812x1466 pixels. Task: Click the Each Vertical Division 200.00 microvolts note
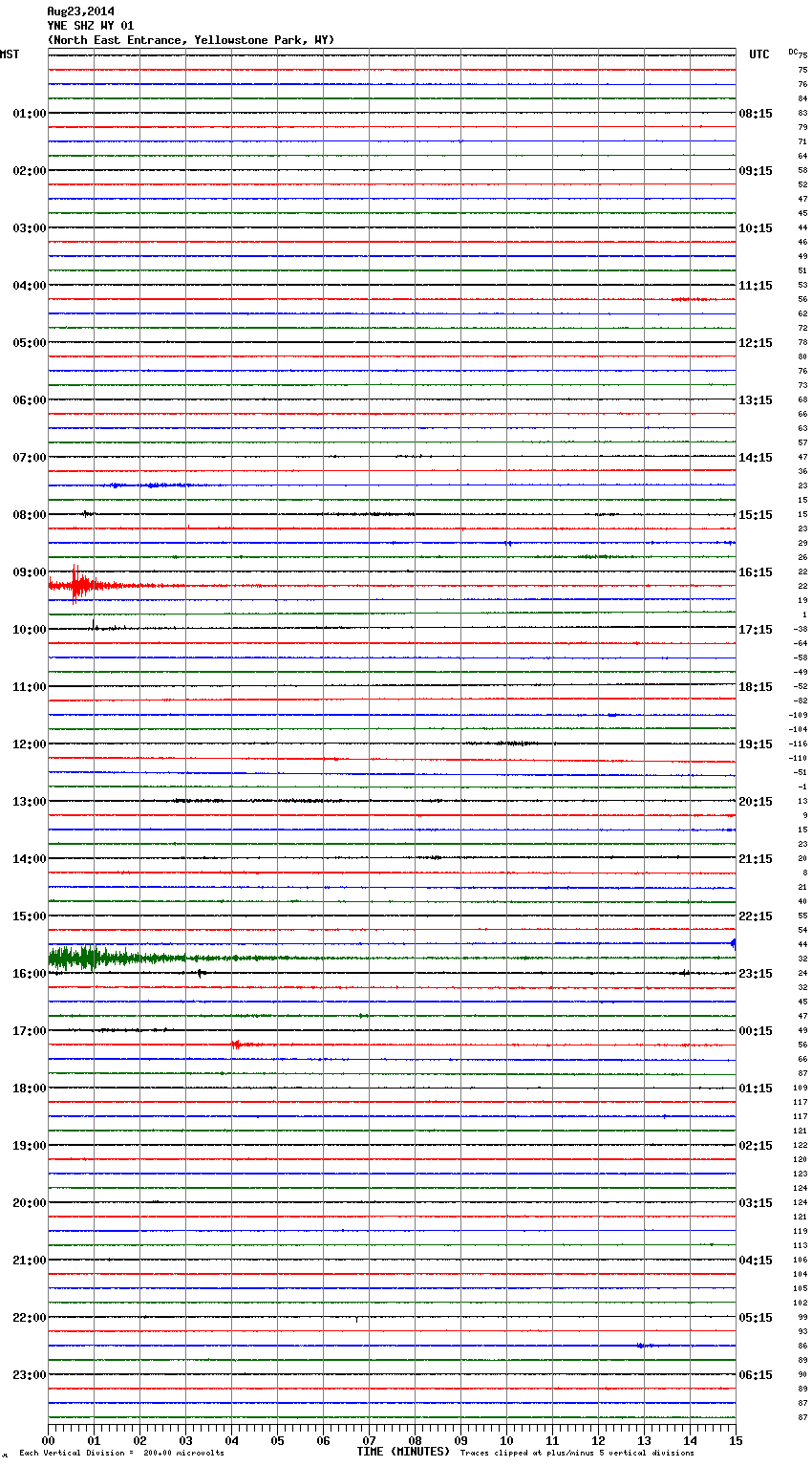pos(121,1454)
